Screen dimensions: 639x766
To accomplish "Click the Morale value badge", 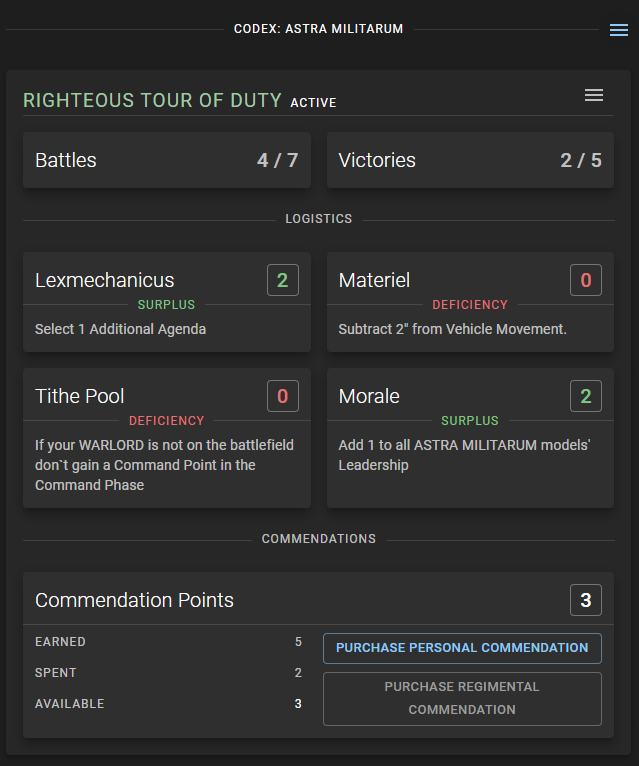I will pos(586,397).
